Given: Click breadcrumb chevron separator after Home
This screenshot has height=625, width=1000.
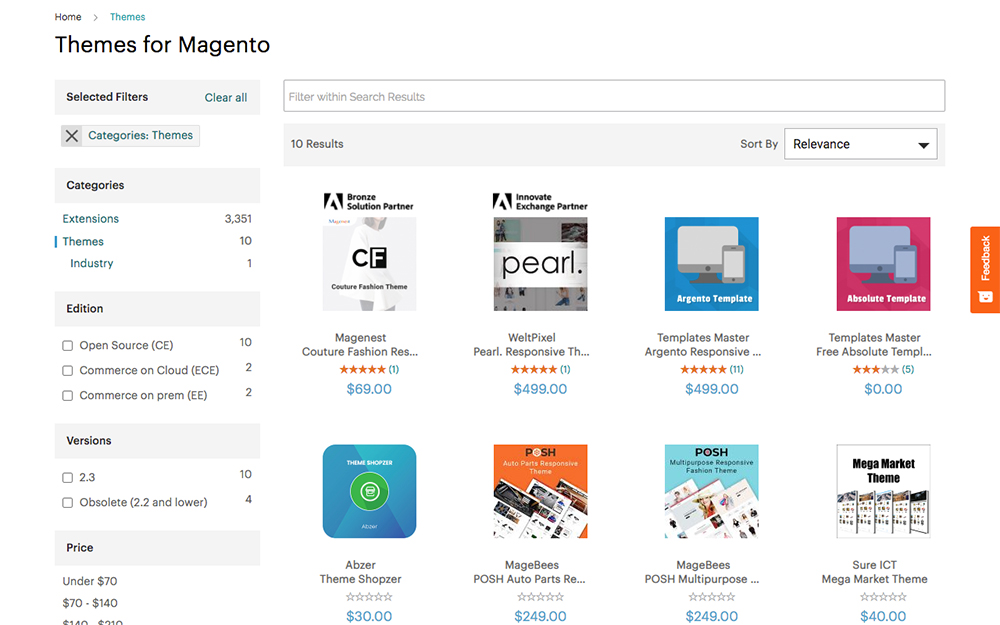Looking at the screenshot, I should point(96,17).
